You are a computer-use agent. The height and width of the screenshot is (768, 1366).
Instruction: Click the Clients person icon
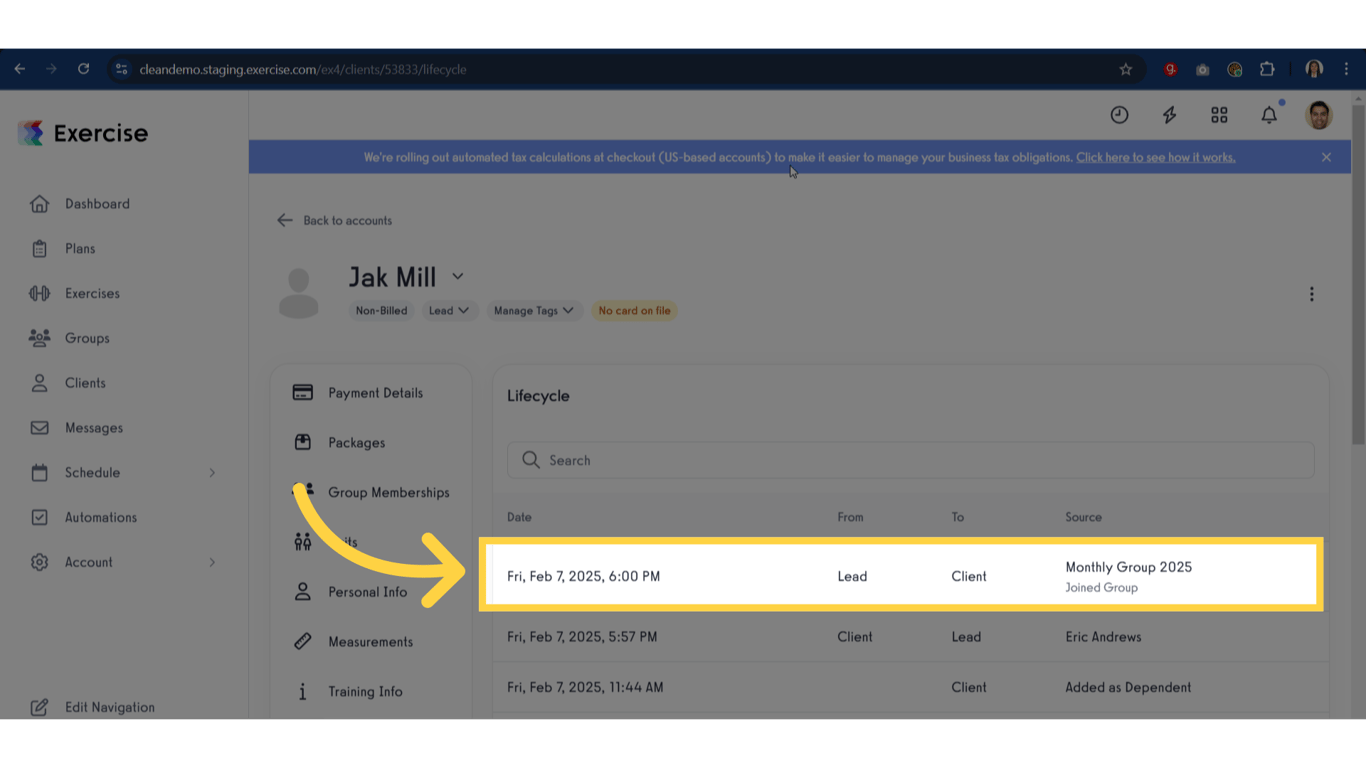coord(39,383)
